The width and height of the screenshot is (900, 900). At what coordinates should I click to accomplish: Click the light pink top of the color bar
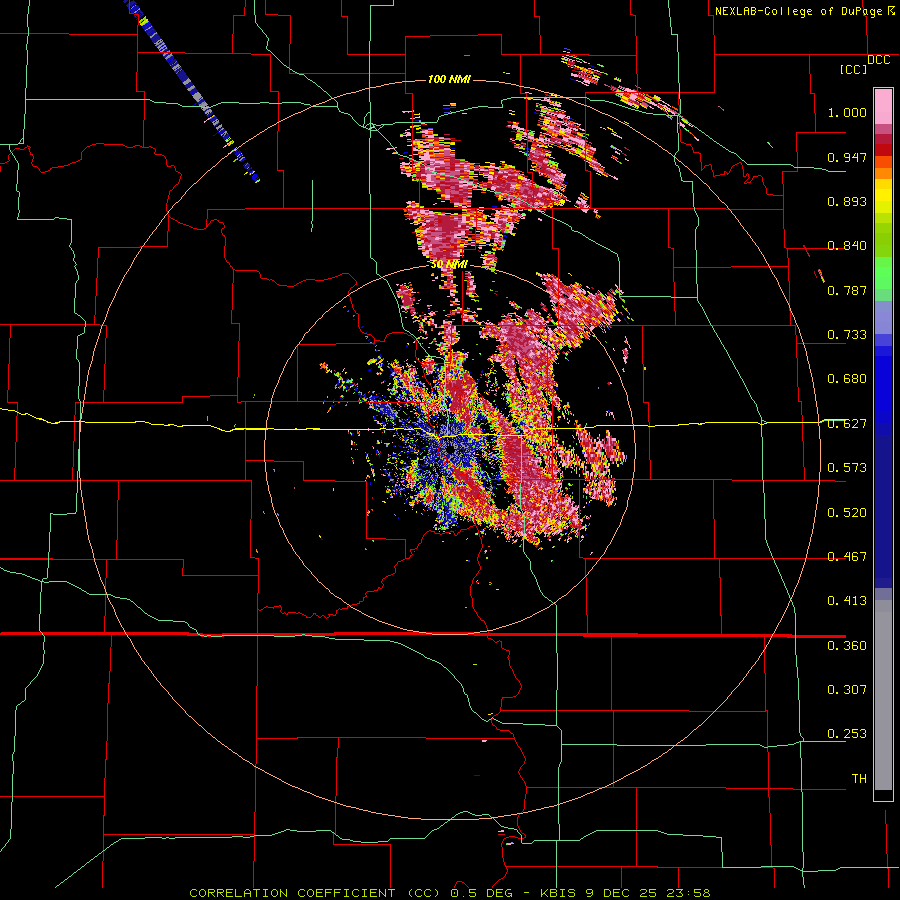click(x=883, y=107)
